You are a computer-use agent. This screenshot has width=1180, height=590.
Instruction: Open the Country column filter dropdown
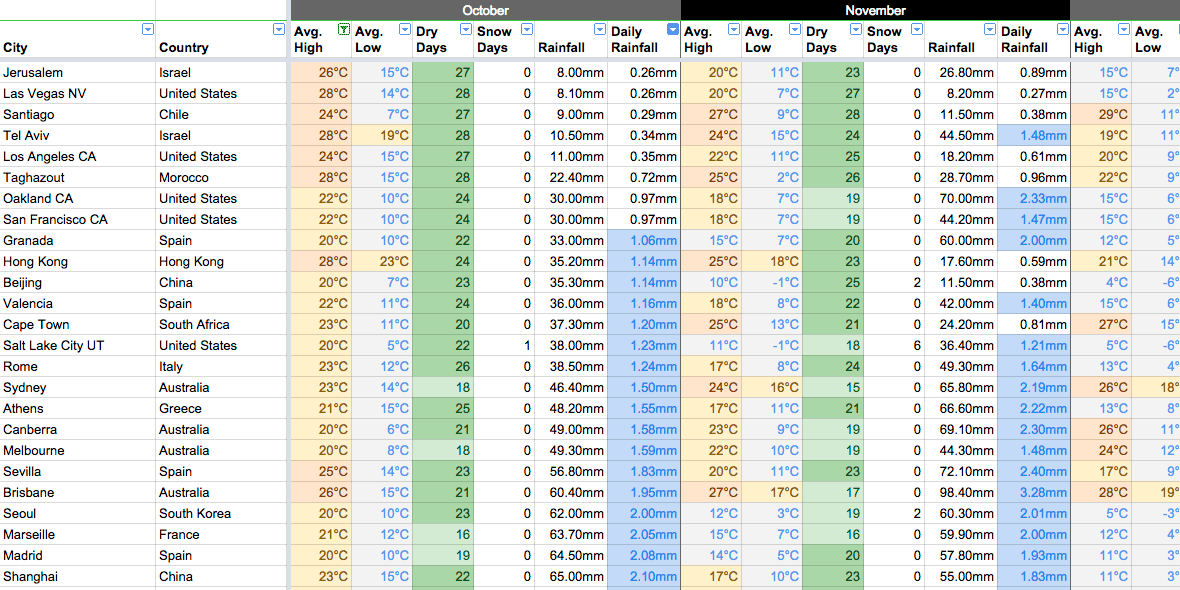(x=279, y=29)
